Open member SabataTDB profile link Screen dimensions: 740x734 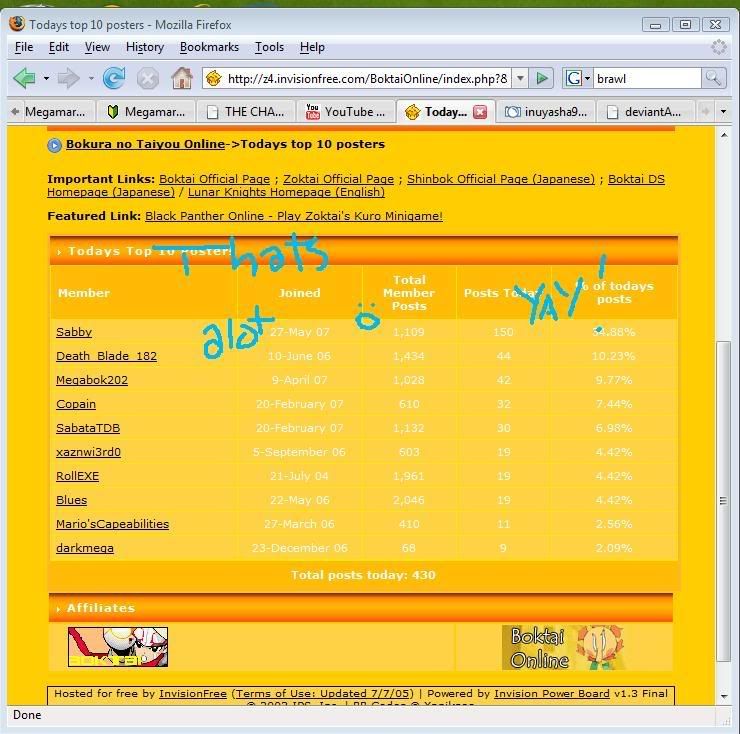pos(88,428)
